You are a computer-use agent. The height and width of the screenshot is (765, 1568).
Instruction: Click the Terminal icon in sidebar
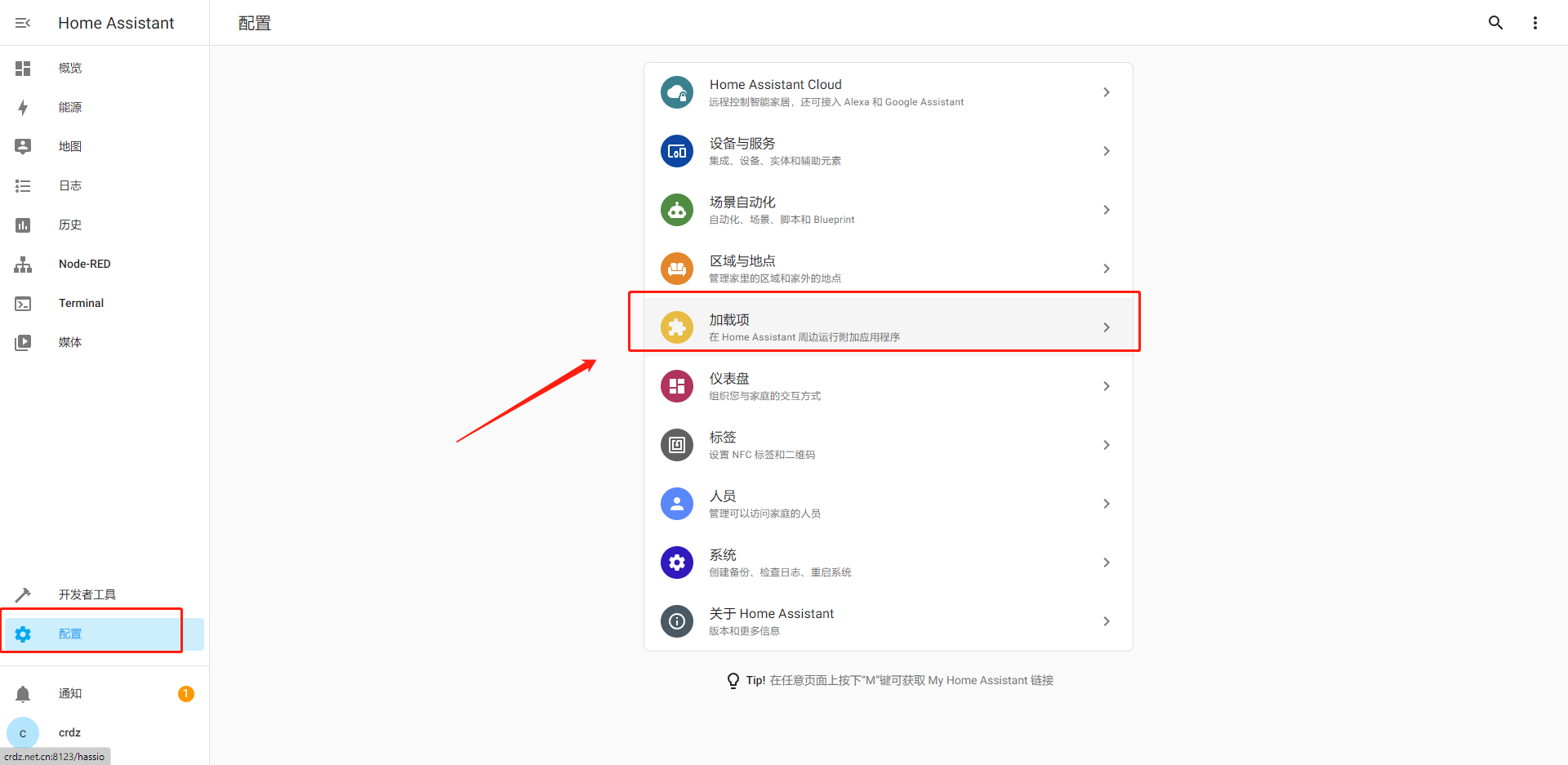(23, 304)
